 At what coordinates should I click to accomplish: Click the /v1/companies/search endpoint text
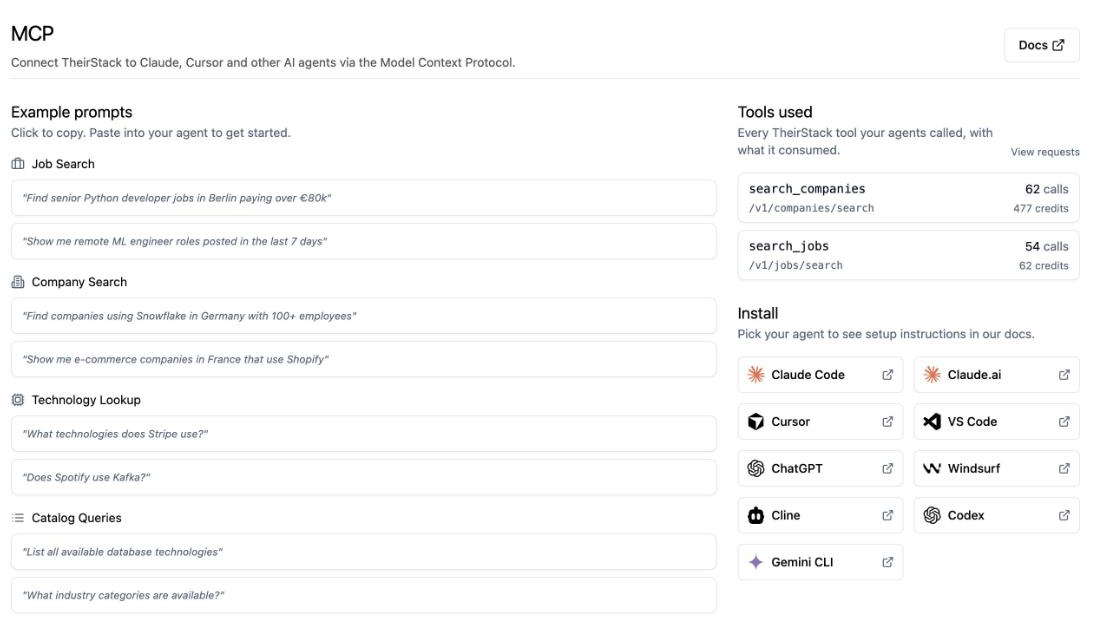811,208
